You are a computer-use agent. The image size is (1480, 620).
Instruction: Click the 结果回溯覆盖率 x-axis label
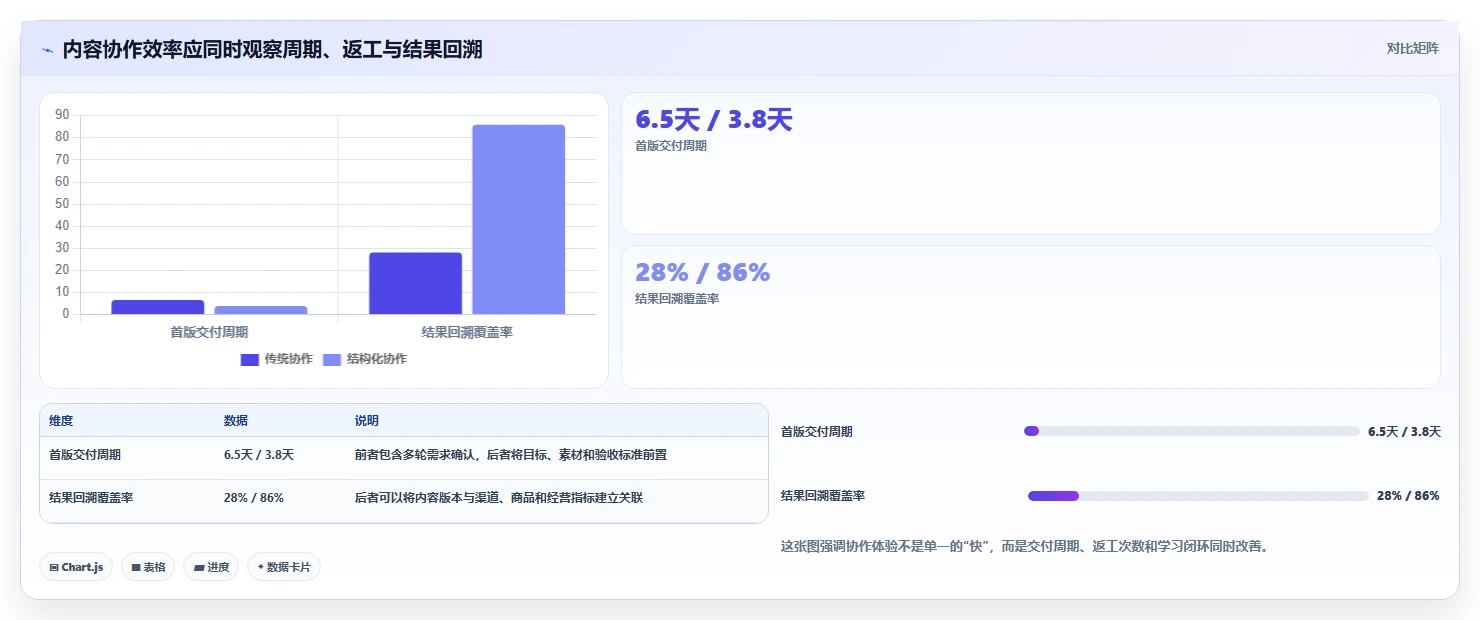tap(467, 332)
